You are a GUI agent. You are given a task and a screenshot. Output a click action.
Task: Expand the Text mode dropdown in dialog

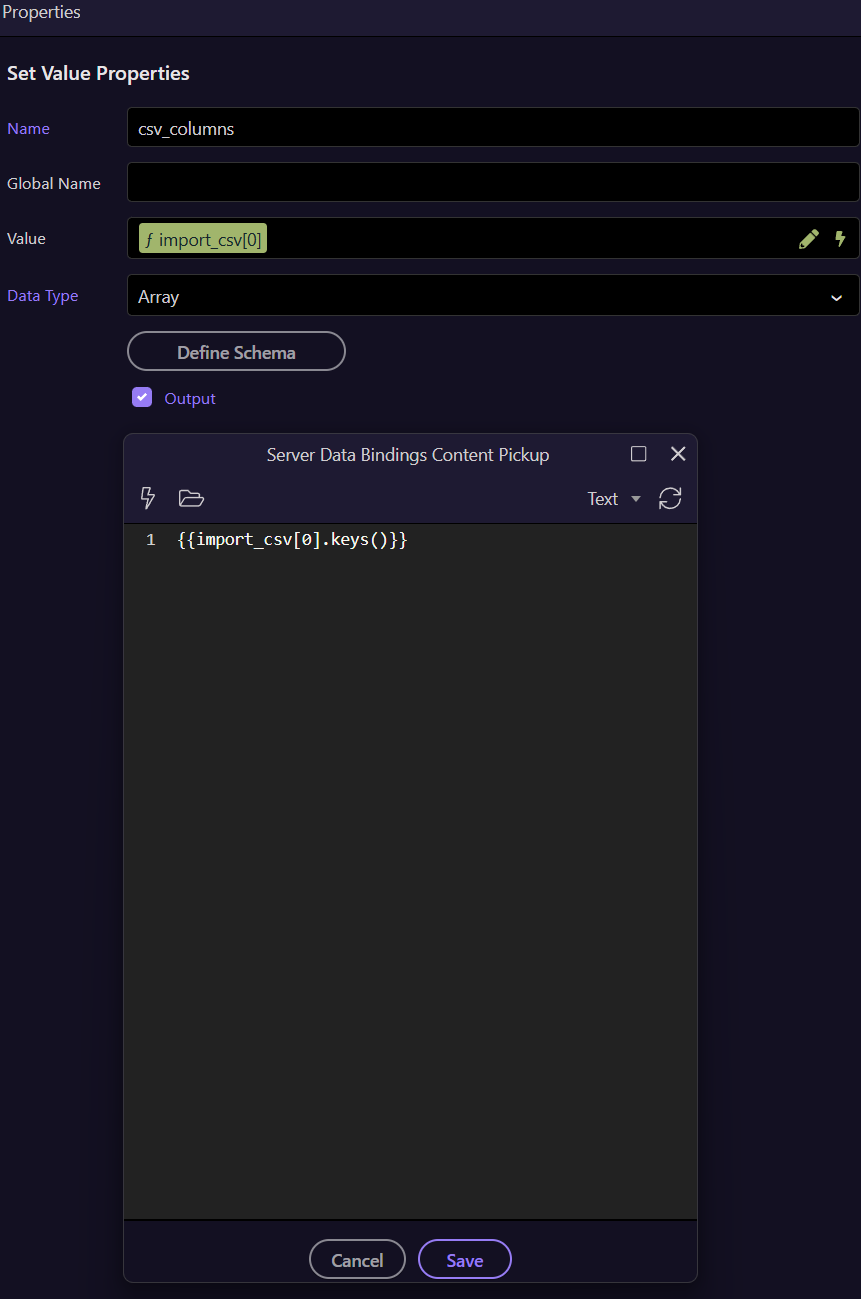click(x=614, y=499)
